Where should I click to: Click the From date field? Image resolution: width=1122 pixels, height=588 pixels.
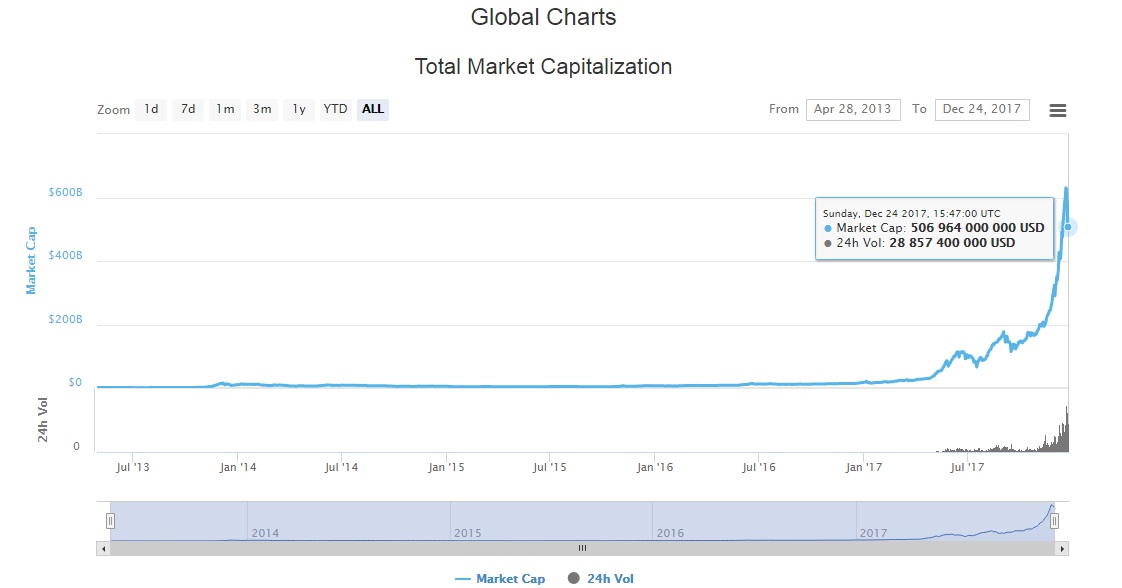852,109
